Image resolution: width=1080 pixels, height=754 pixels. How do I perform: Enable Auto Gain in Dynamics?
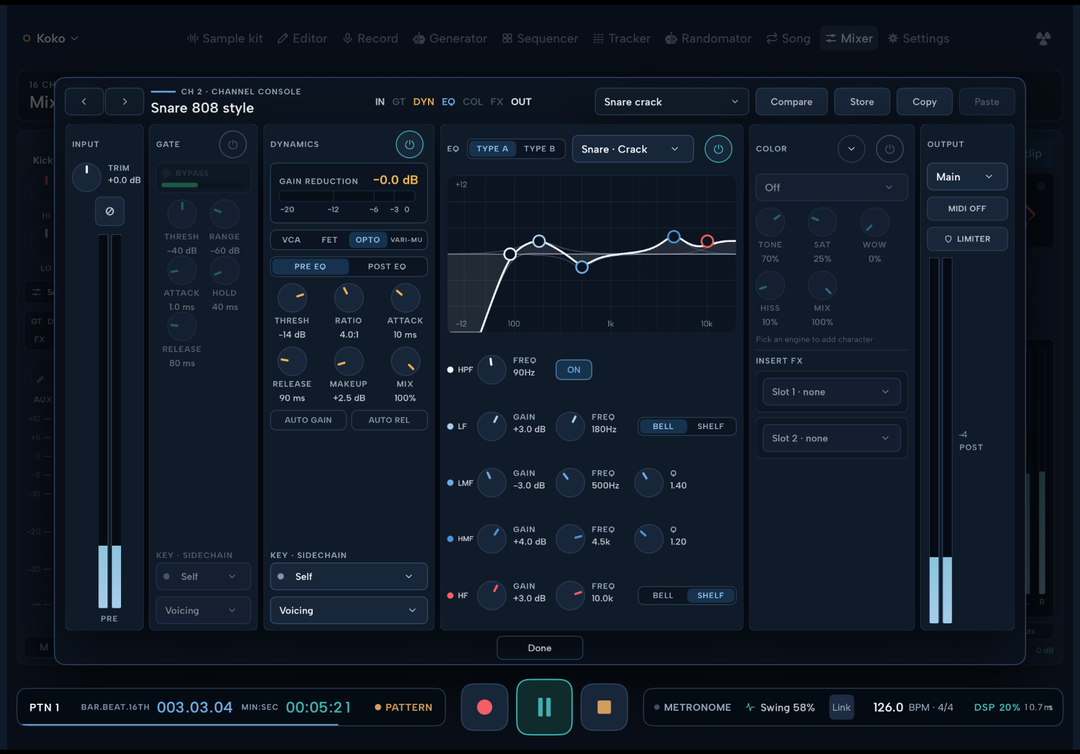click(x=308, y=420)
